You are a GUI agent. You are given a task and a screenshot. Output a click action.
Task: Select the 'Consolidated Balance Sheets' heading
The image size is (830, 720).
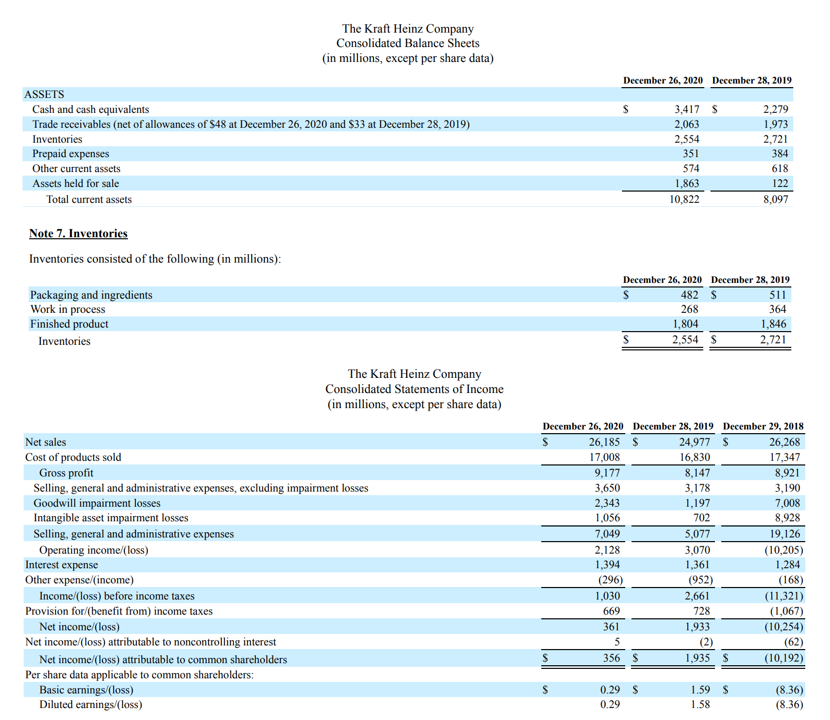pyautogui.click(x=408, y=43)
